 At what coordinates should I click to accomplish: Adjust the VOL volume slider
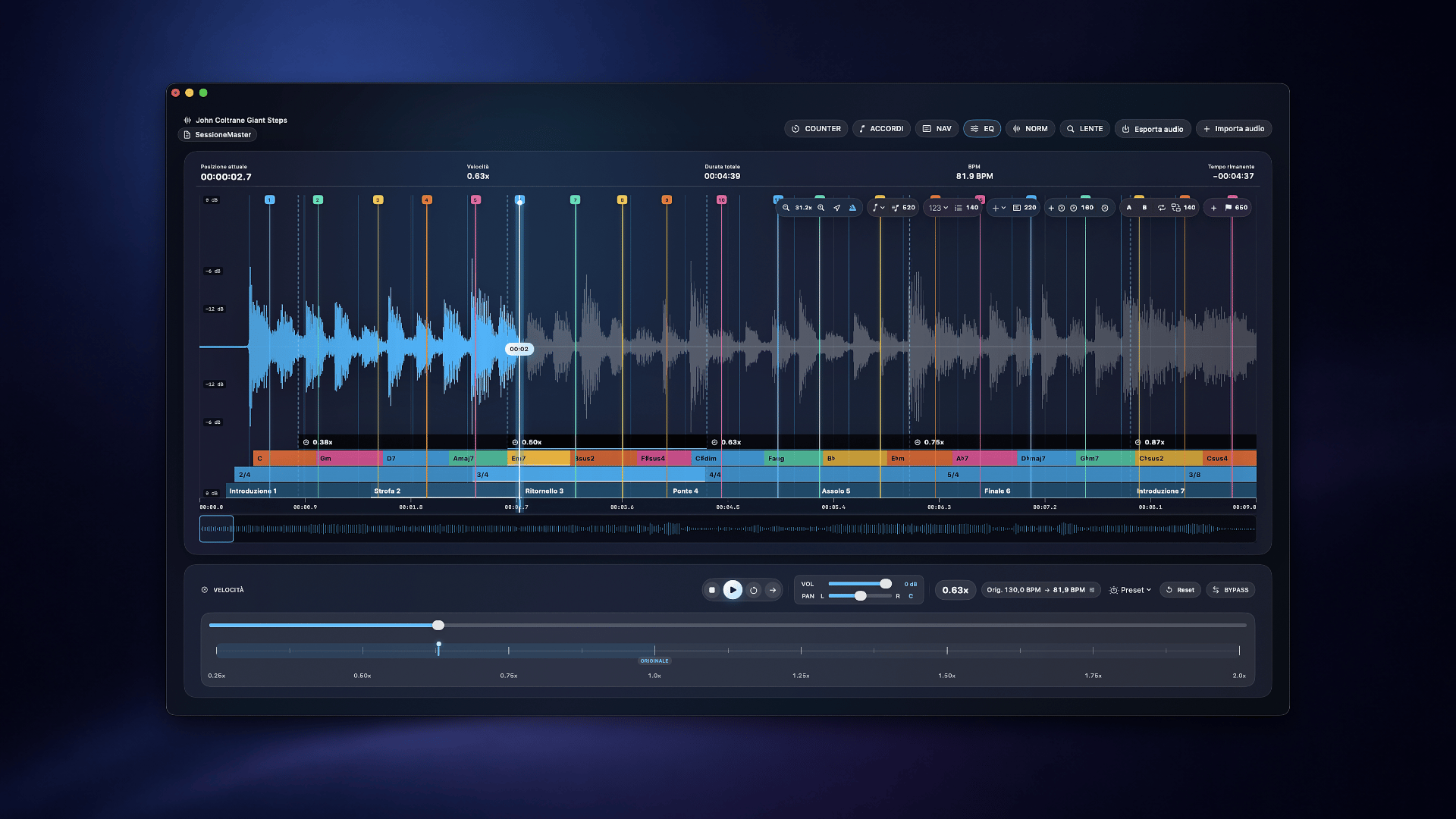(860, 584)
